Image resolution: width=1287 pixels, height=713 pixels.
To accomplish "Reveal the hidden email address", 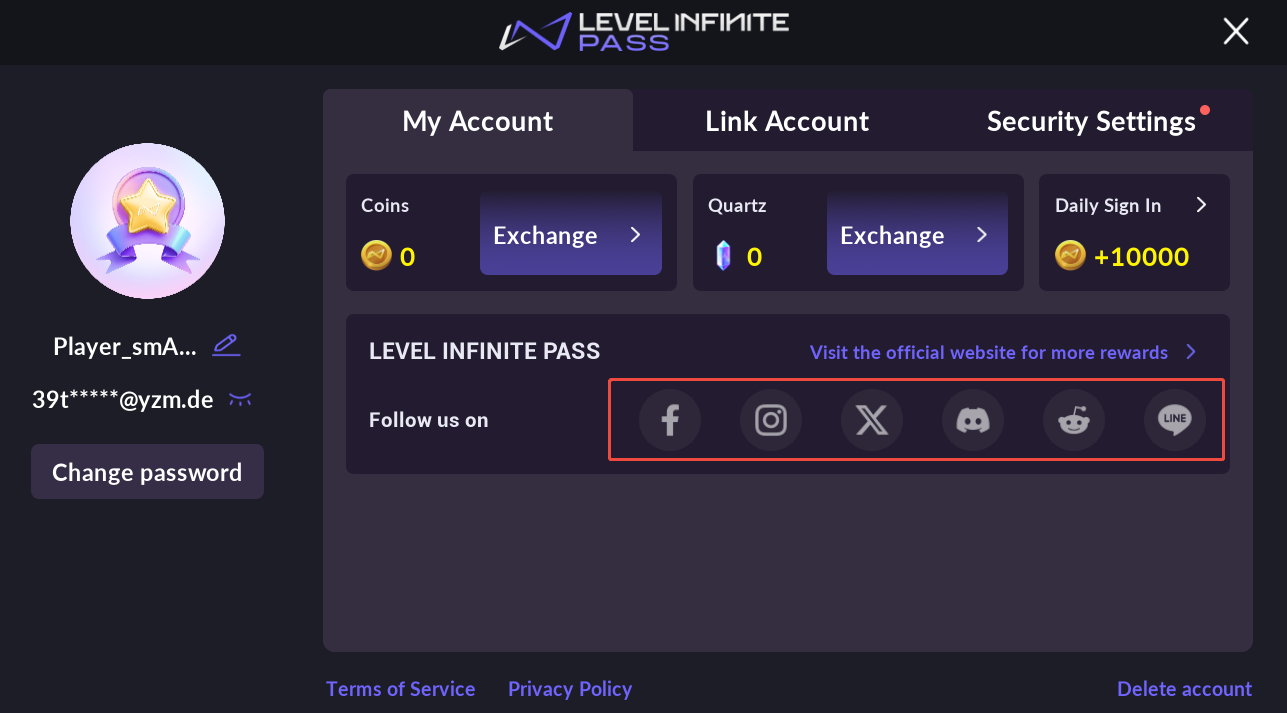I will point(240,400).
